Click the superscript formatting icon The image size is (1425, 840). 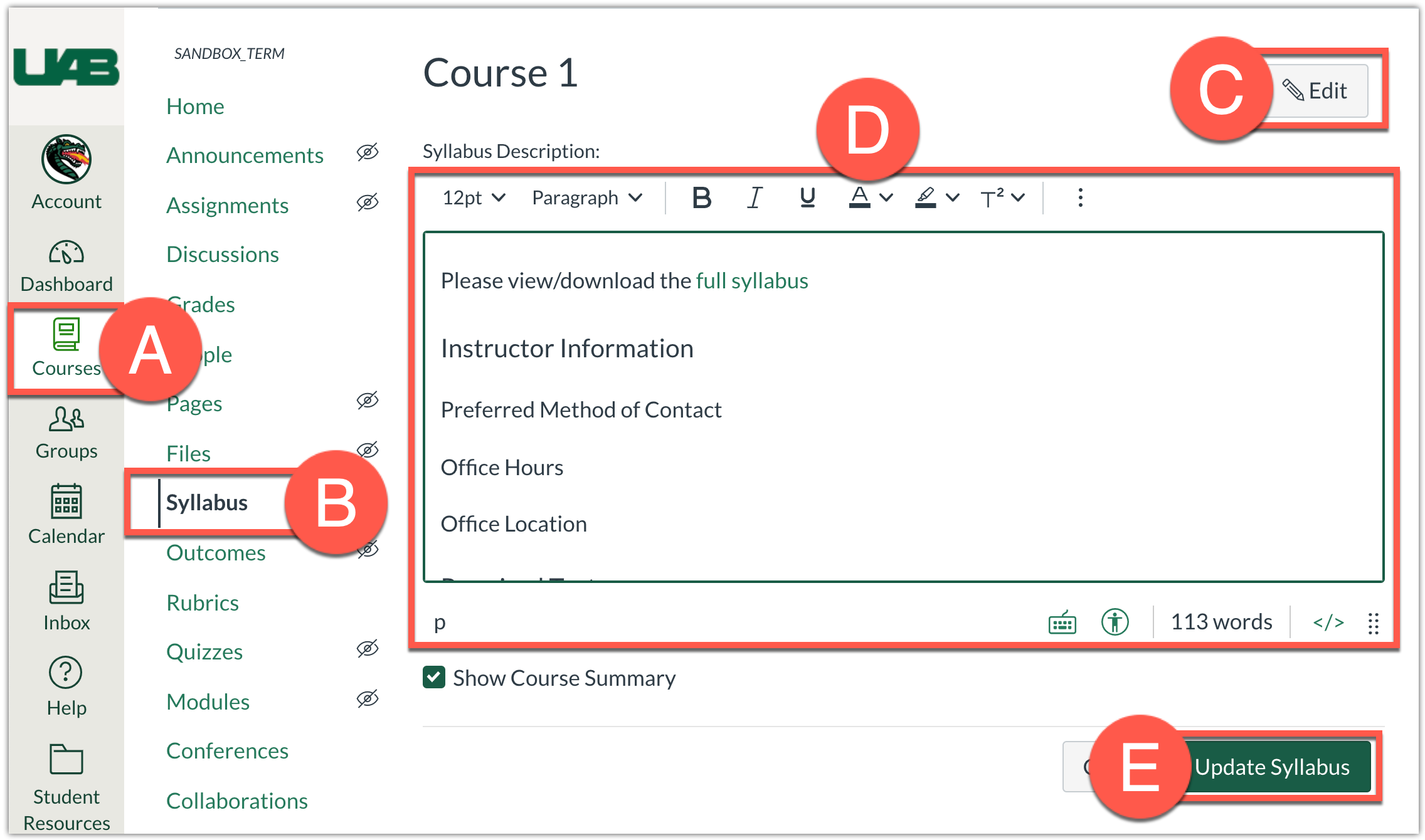point(987,196)
